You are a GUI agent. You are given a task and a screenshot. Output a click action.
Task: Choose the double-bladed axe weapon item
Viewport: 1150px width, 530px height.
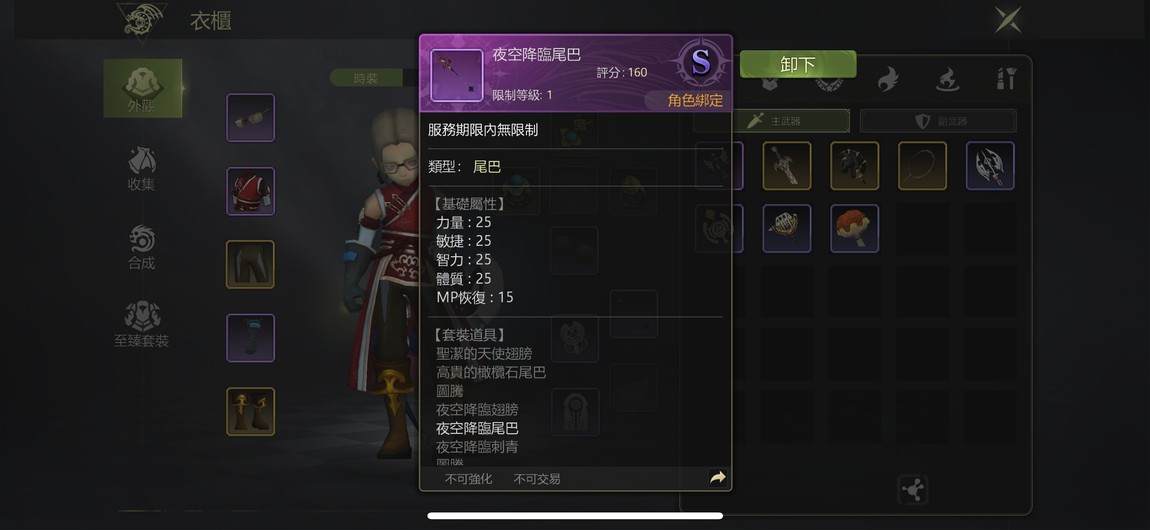click(990, 166)
